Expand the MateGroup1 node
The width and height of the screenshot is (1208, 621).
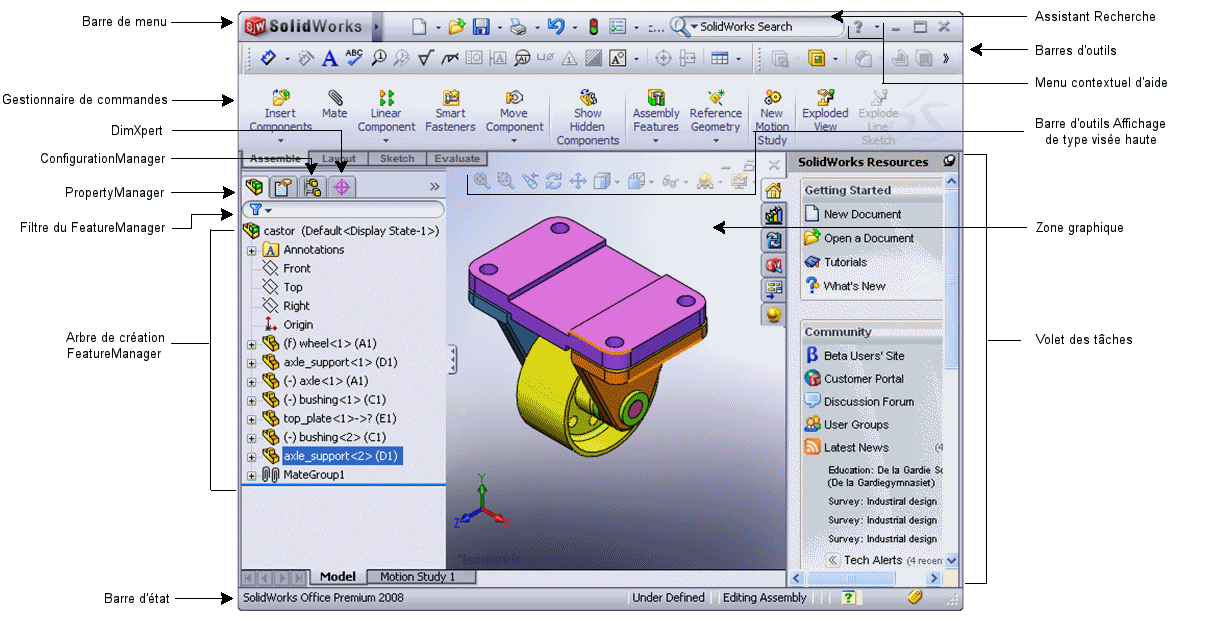pos(251,476)
